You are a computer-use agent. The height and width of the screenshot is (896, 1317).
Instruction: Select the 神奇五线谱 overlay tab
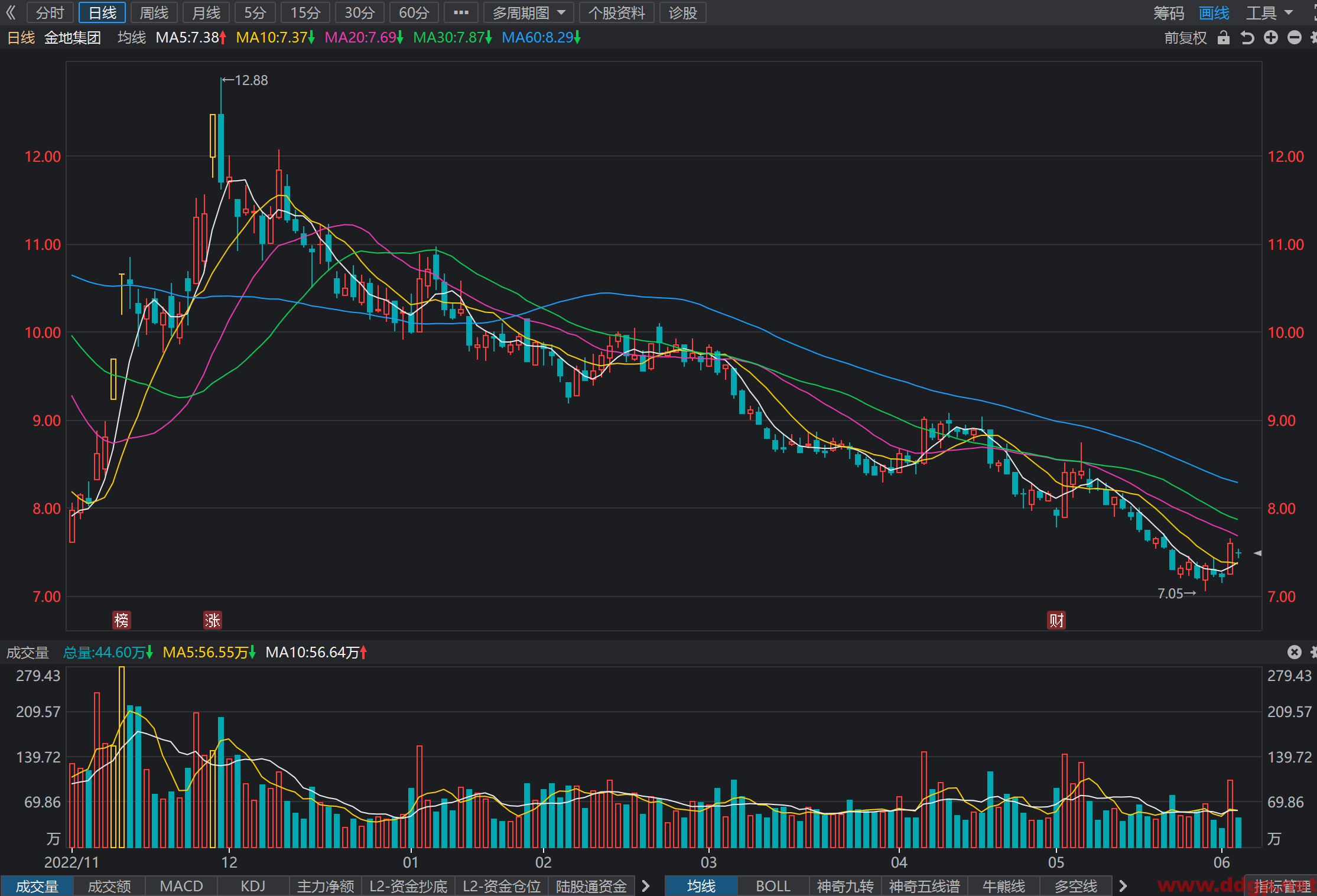[x=925, y=886]
